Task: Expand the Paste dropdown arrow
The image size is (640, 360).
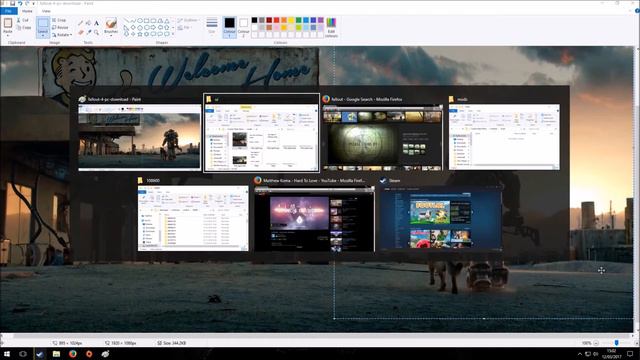Action: tap(8, 35)
